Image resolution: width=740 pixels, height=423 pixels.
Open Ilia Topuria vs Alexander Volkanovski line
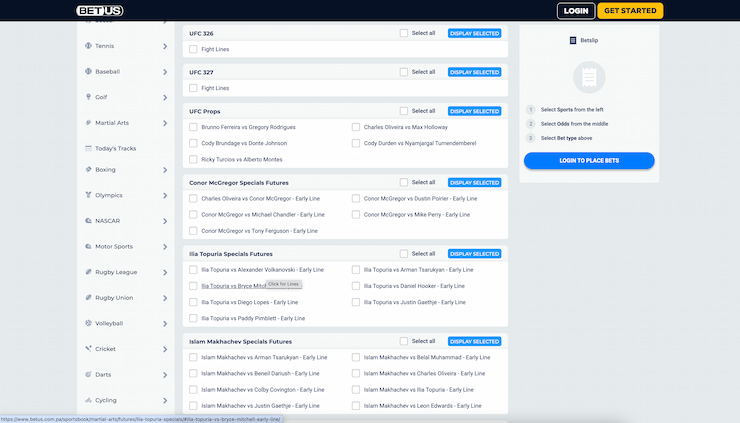click(262, 270)
